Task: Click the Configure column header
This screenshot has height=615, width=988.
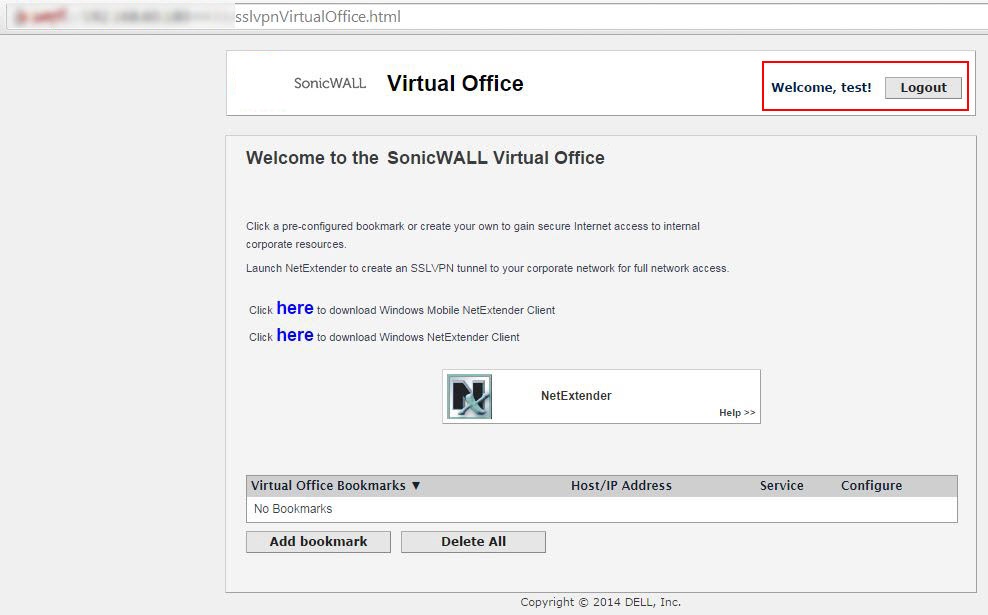Action: (871, 486)
